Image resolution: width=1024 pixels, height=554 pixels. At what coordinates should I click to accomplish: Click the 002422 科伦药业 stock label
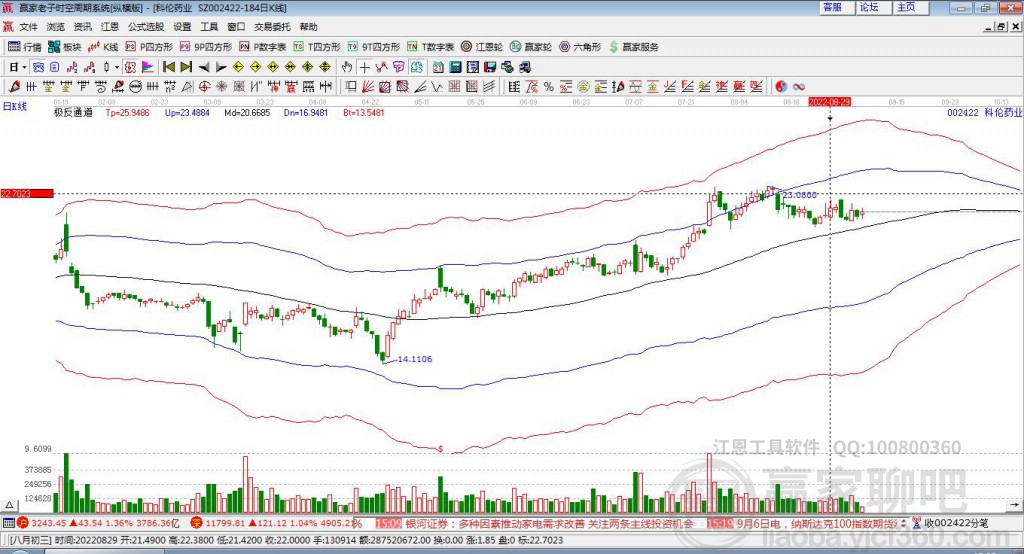(x=984, y=112)
